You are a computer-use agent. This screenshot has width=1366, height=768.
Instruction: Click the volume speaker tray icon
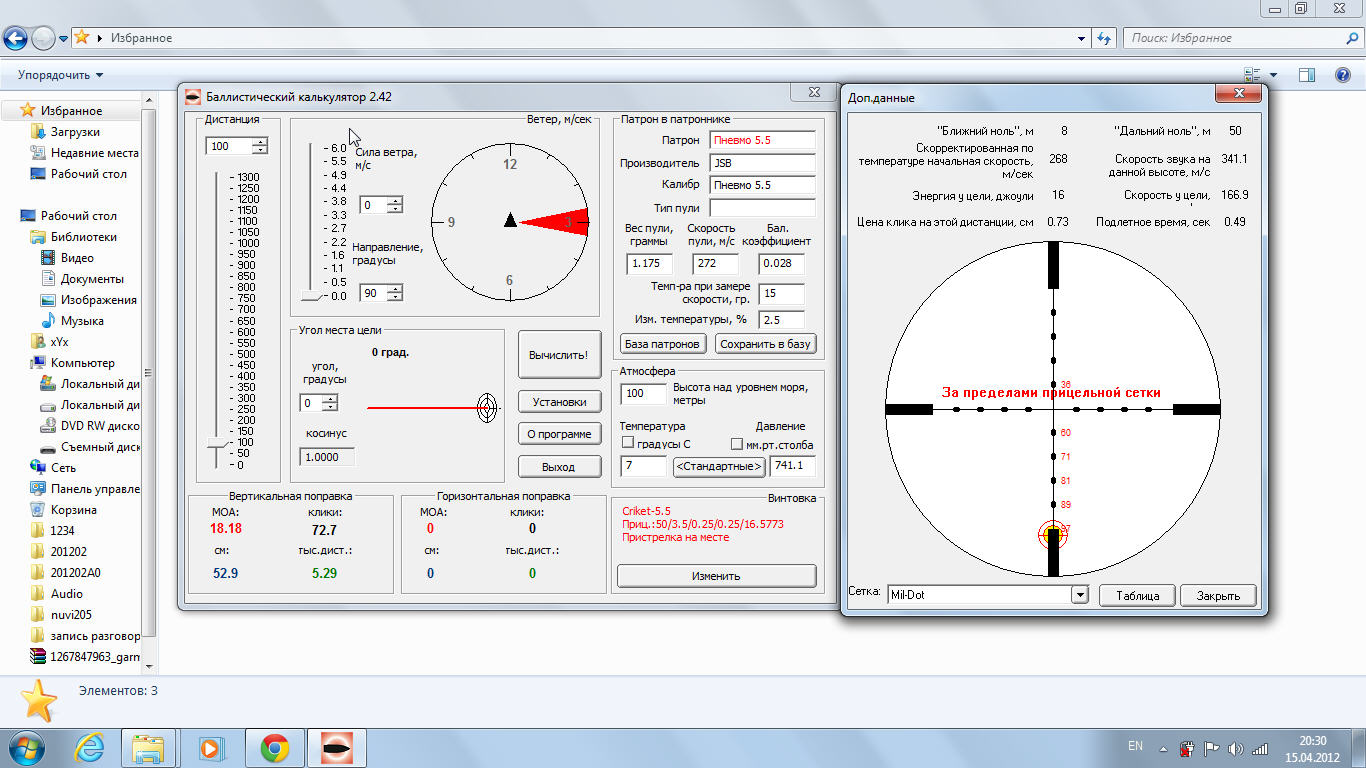[1236, 748]
